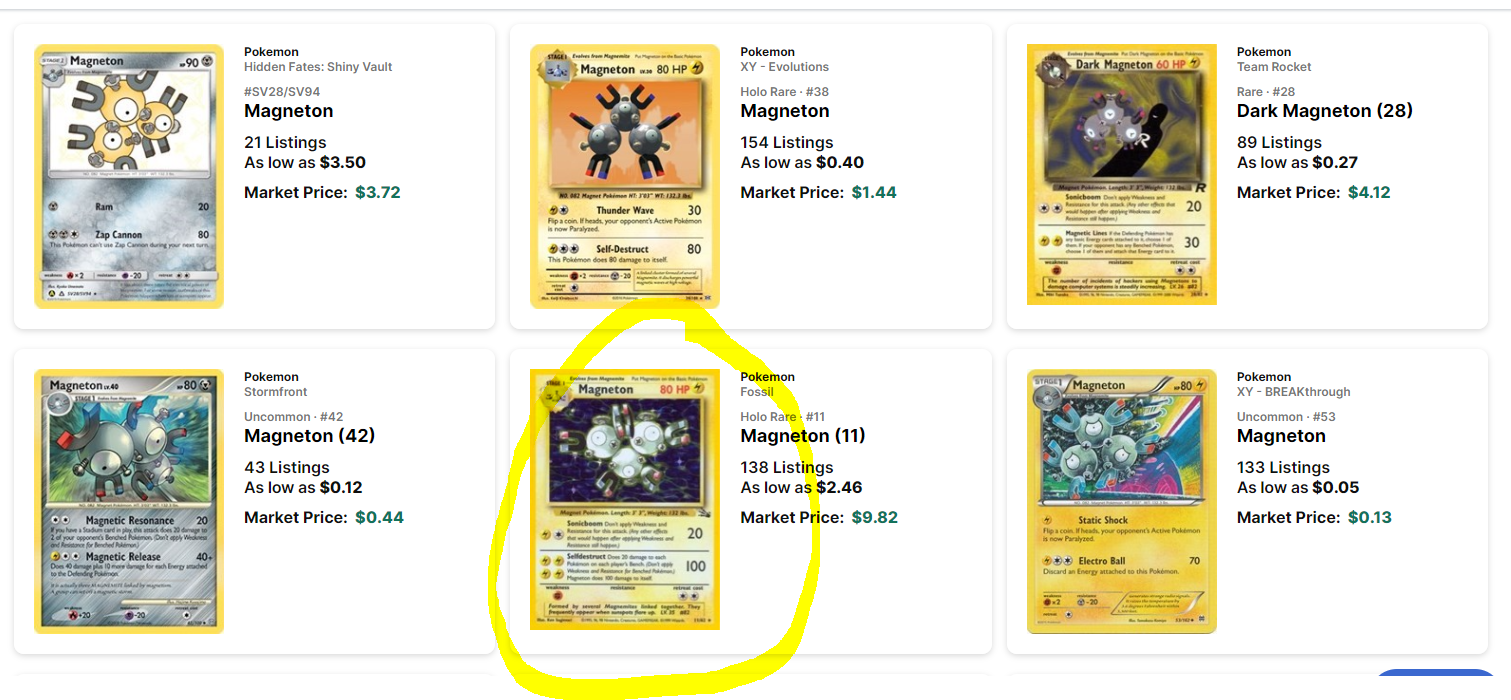
Task: Open the Stormfront Magneton card image
Action: (129, 501)
